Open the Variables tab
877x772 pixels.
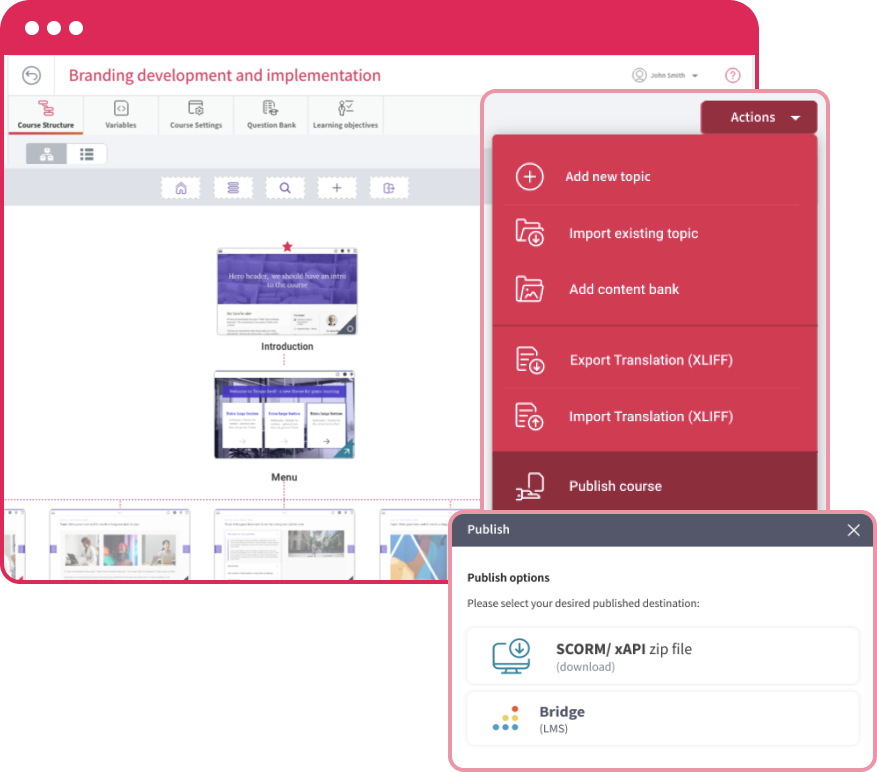point(121,115)
